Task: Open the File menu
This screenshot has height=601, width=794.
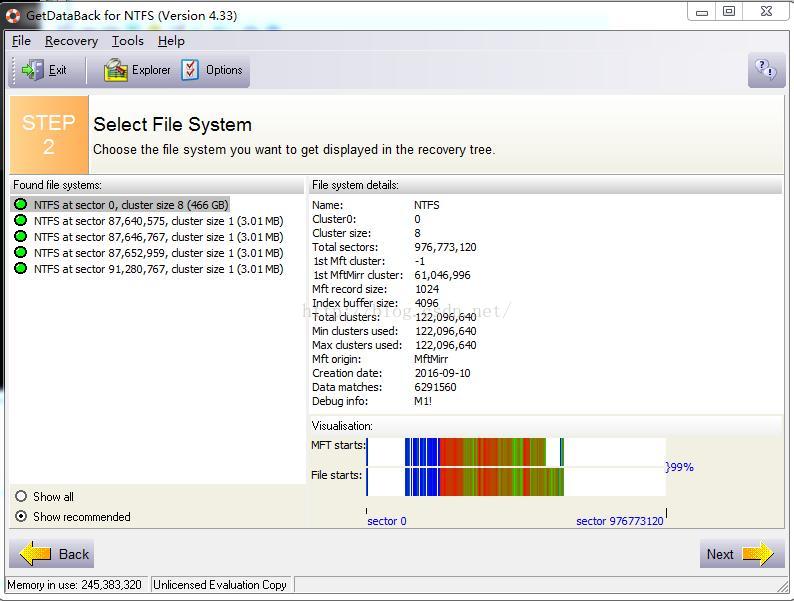Action: (x=21, y=41)
